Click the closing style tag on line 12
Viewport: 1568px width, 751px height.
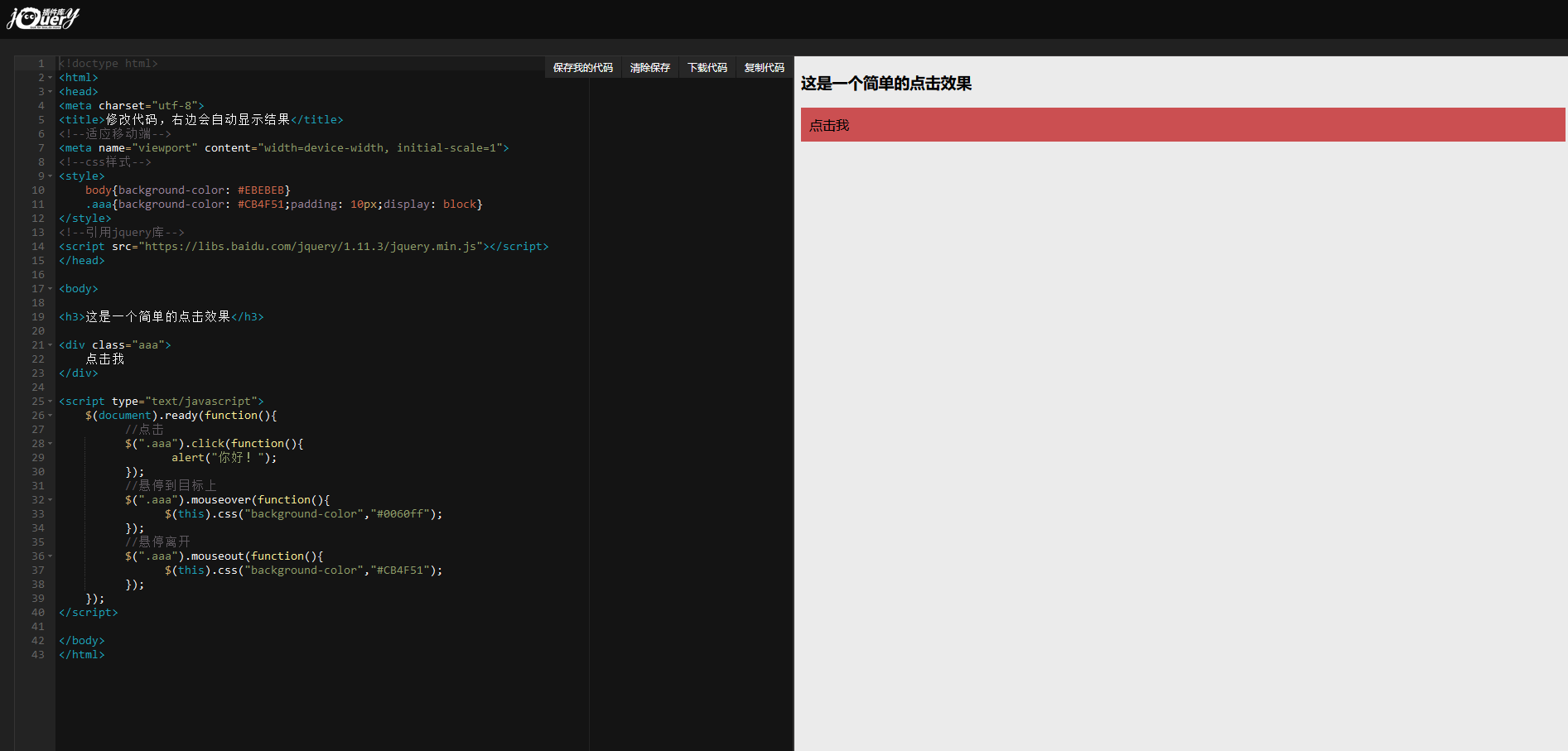(85, 219)
